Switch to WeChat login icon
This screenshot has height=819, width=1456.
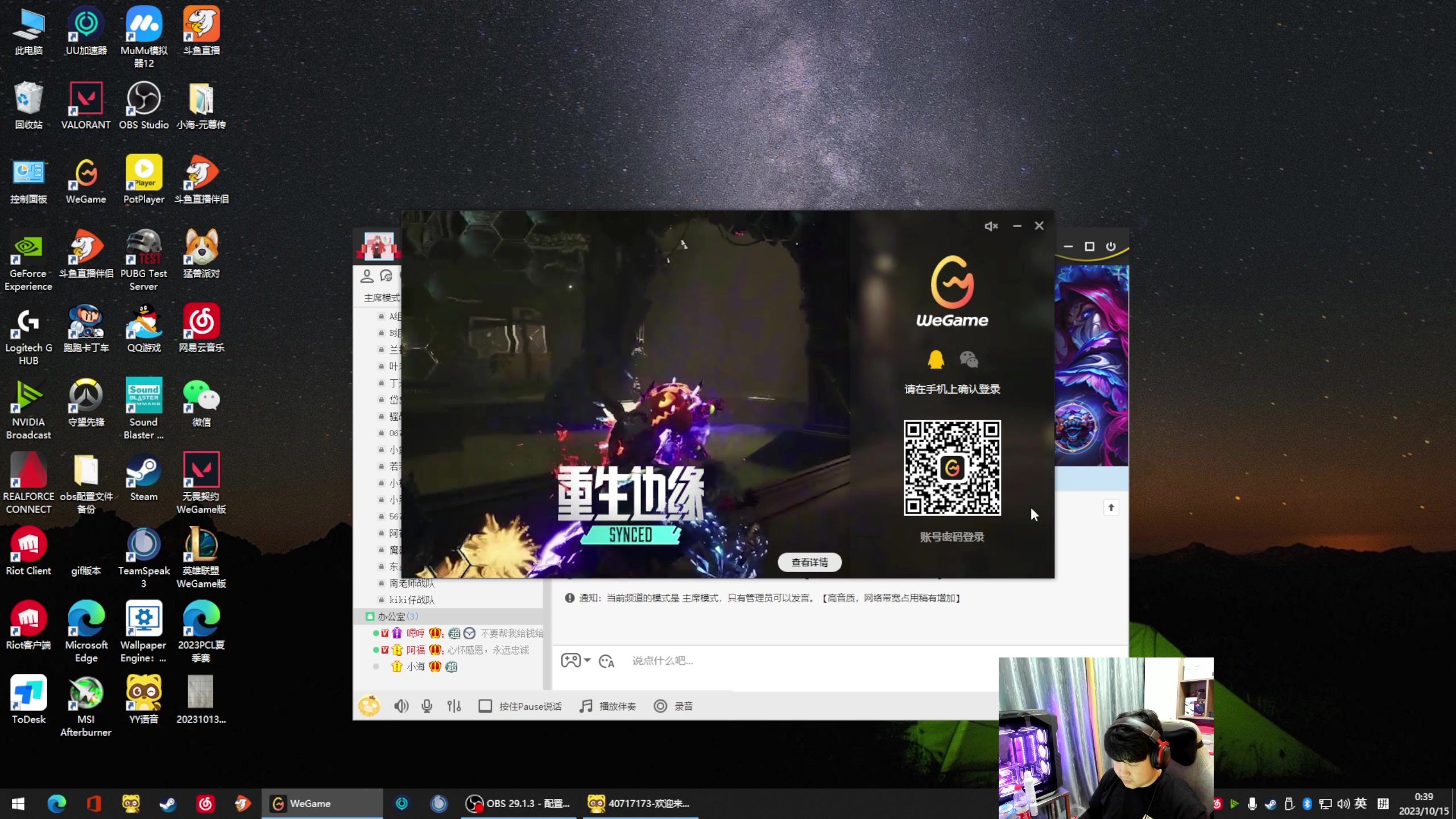(969, 359)
